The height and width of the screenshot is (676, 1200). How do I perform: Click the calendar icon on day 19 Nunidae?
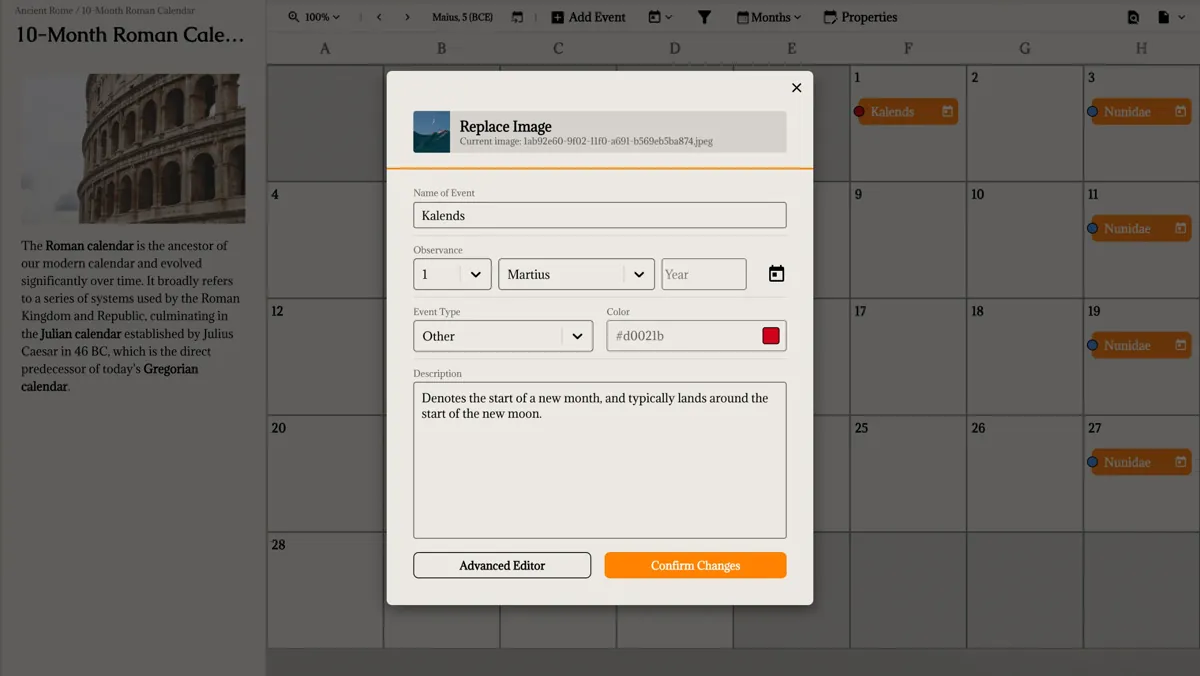tap(1181, 345)
